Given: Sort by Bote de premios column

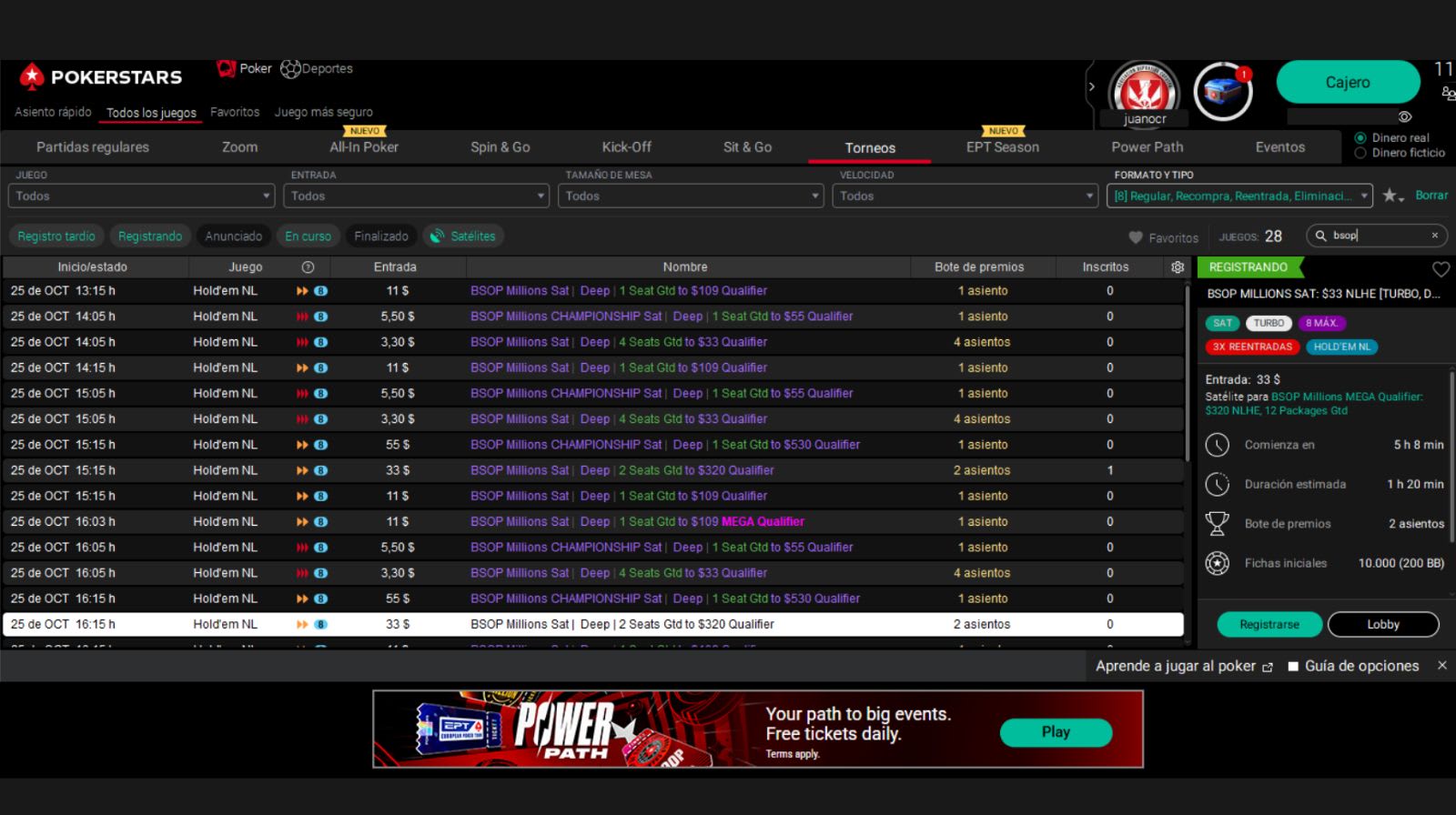Looking at the screenshot, I should (979, 267).
